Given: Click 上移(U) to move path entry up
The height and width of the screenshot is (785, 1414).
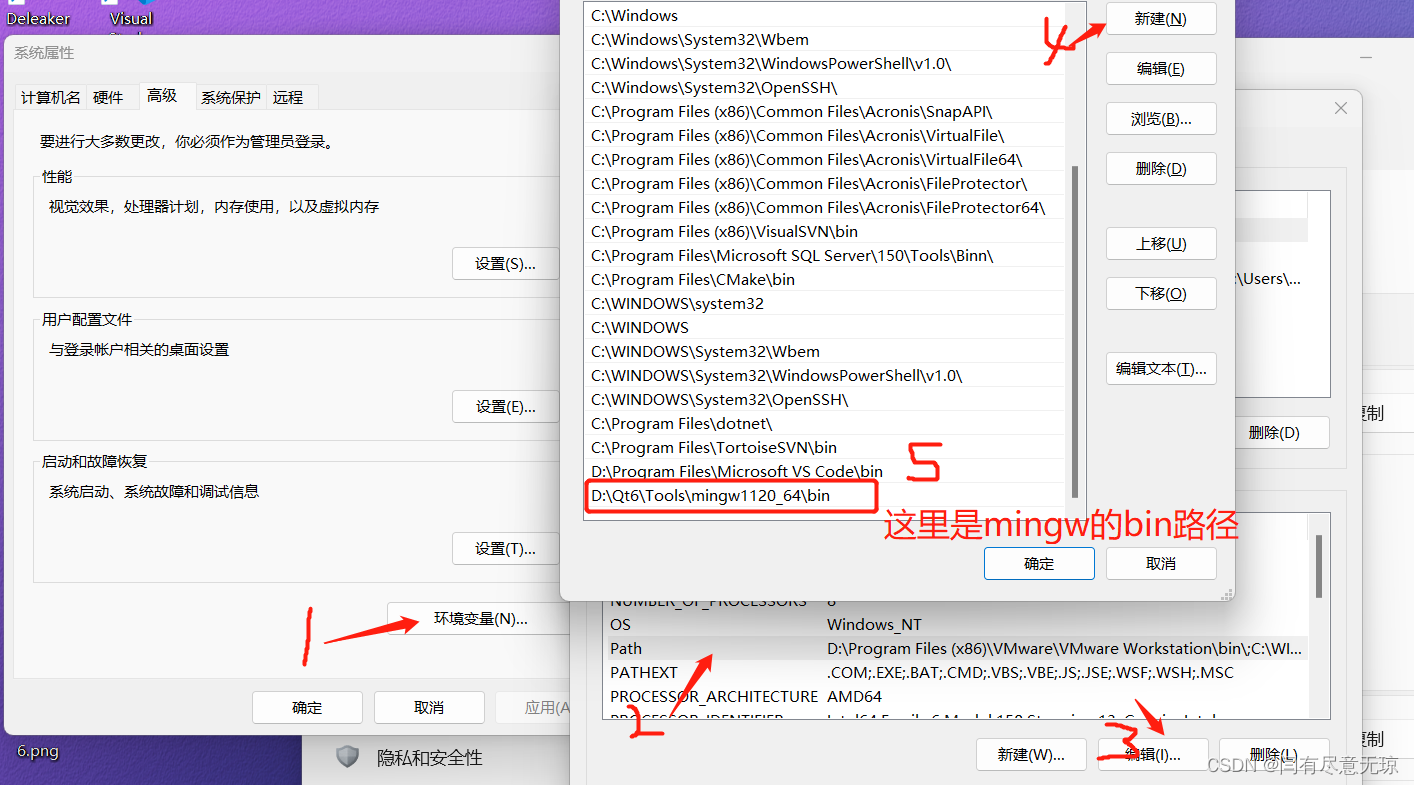Looking at the screenshot, I should coord(1161,243).
